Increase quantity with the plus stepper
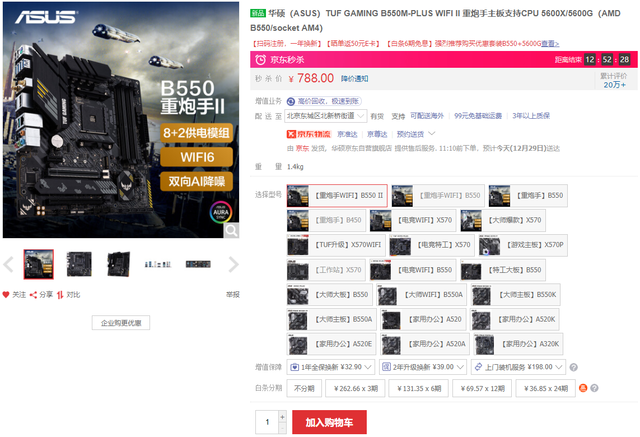 [x=282, y=417]
